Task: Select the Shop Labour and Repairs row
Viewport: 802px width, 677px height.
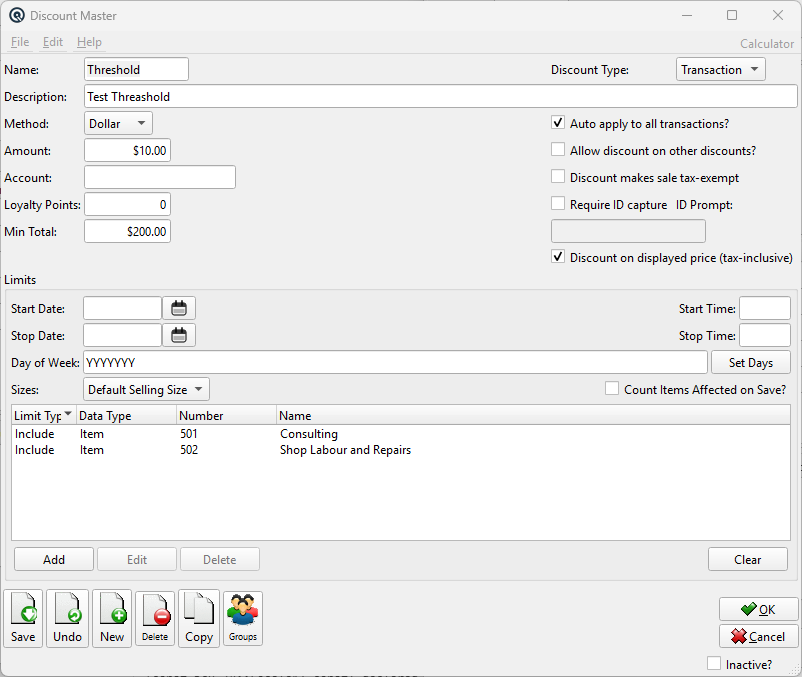Action: (400, 450)
